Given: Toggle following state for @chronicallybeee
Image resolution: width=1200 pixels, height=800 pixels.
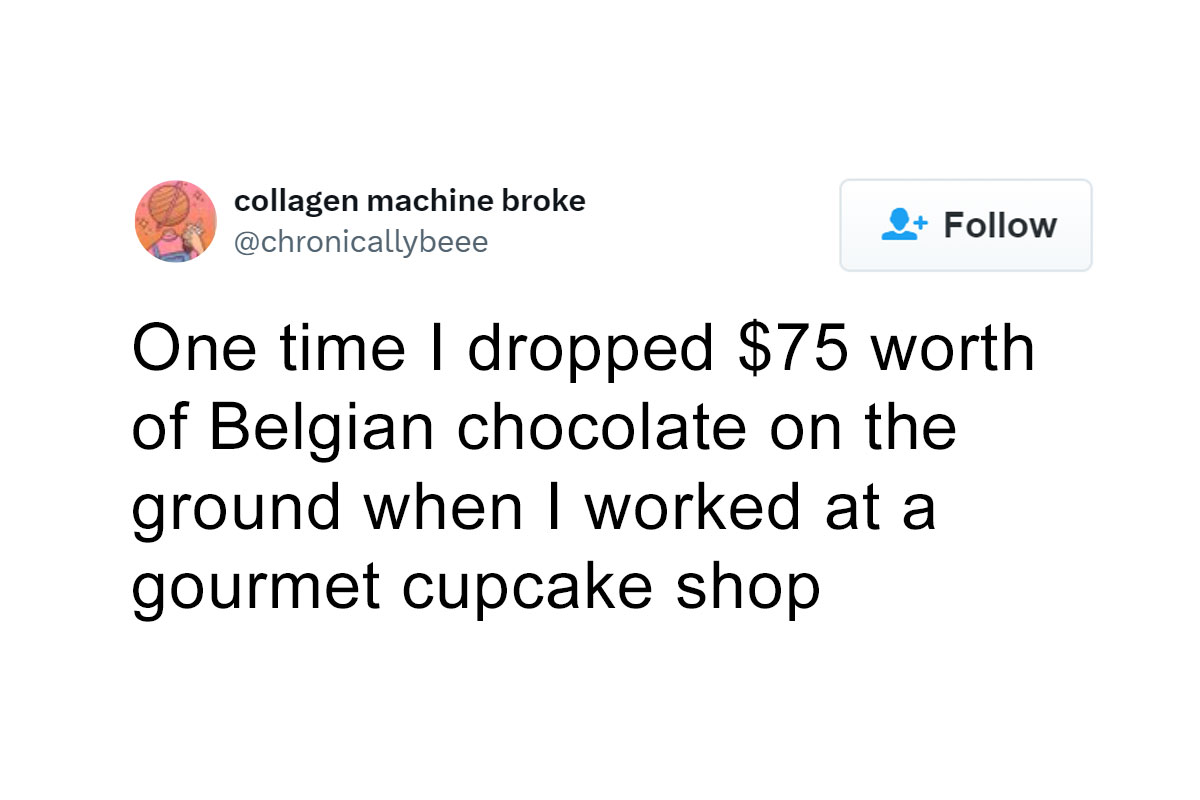Looking at the screenshot, I should (x=965, y=224).
